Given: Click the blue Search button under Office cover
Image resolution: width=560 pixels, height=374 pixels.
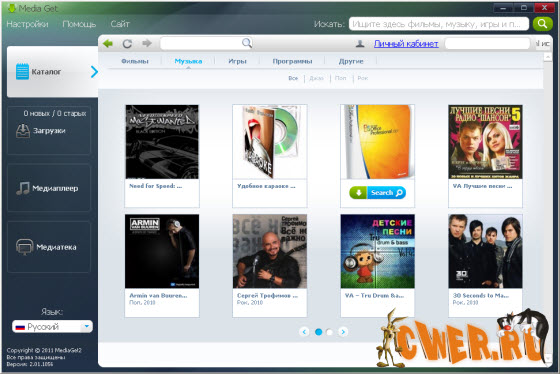Looking at the screenshot, I should click(386, 193).
